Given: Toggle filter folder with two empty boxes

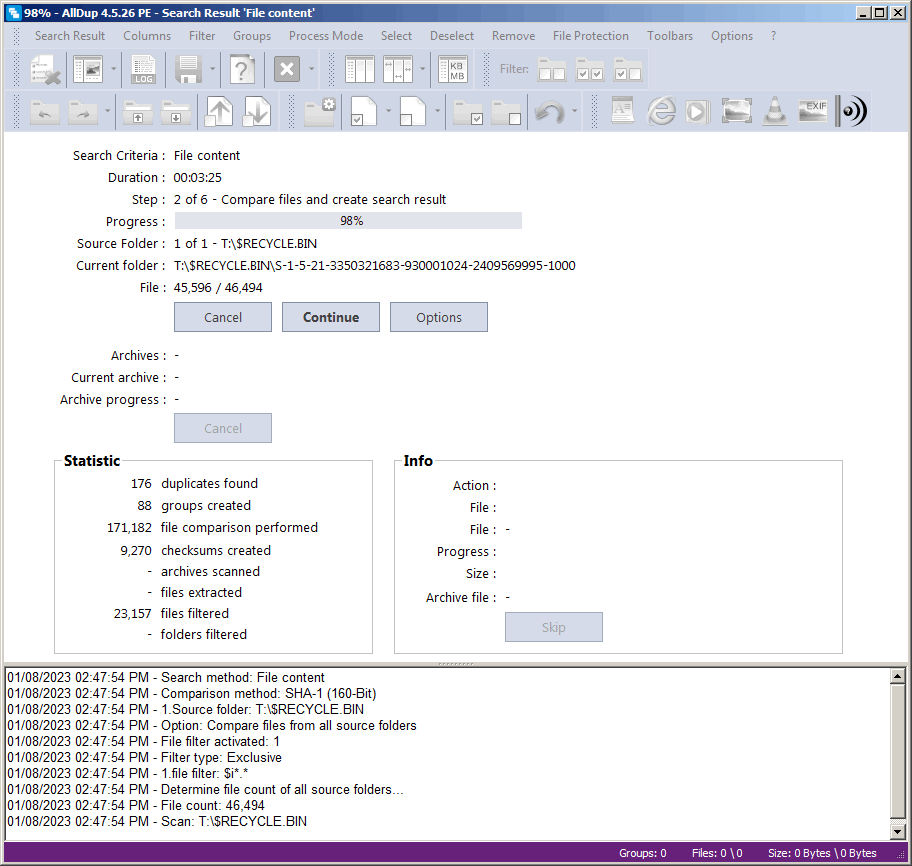Looking at the screenshot, I should tap(551, 70).
